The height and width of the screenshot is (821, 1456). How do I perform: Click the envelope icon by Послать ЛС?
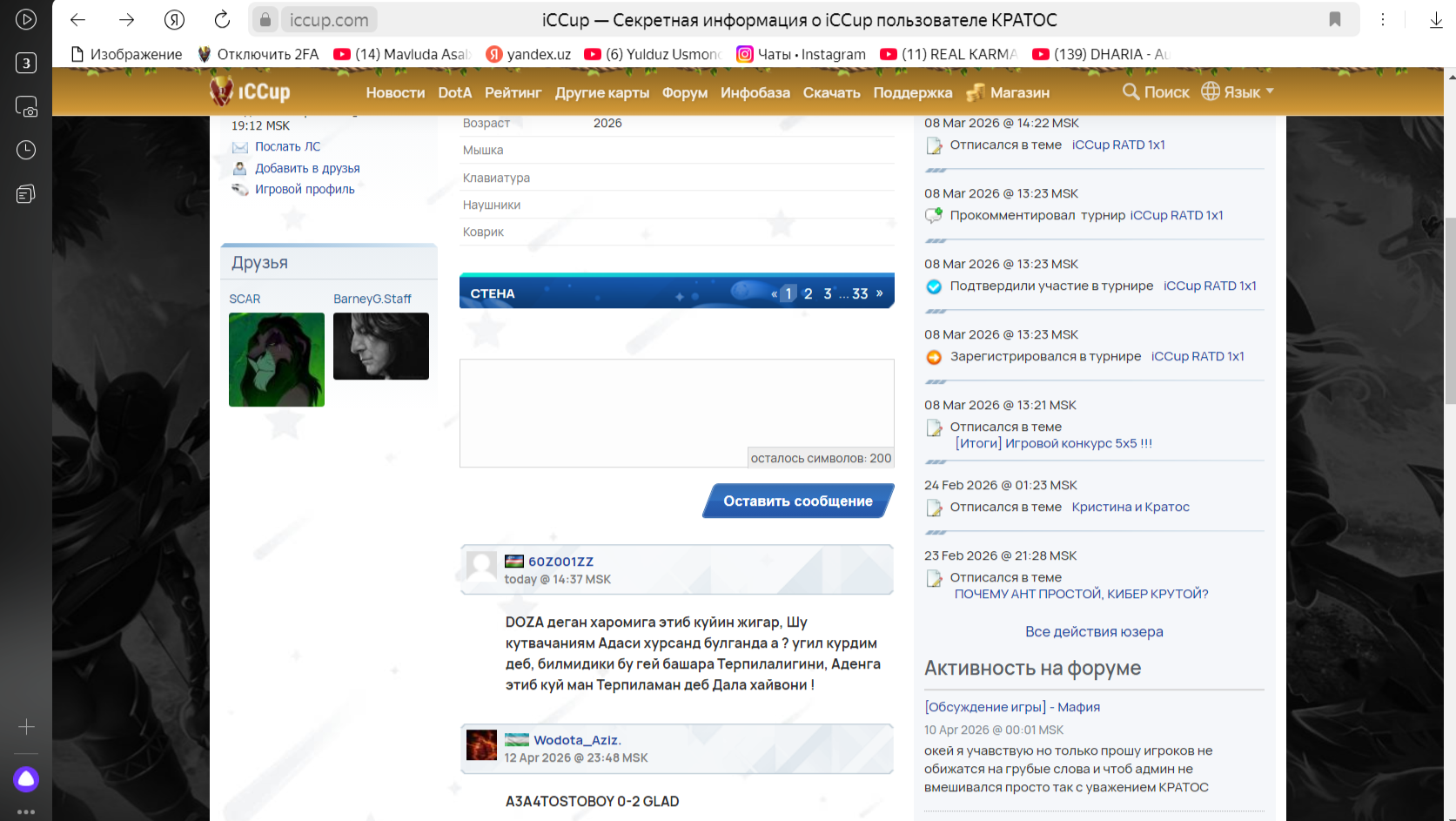pyautogui.click(x=240, y=147)
